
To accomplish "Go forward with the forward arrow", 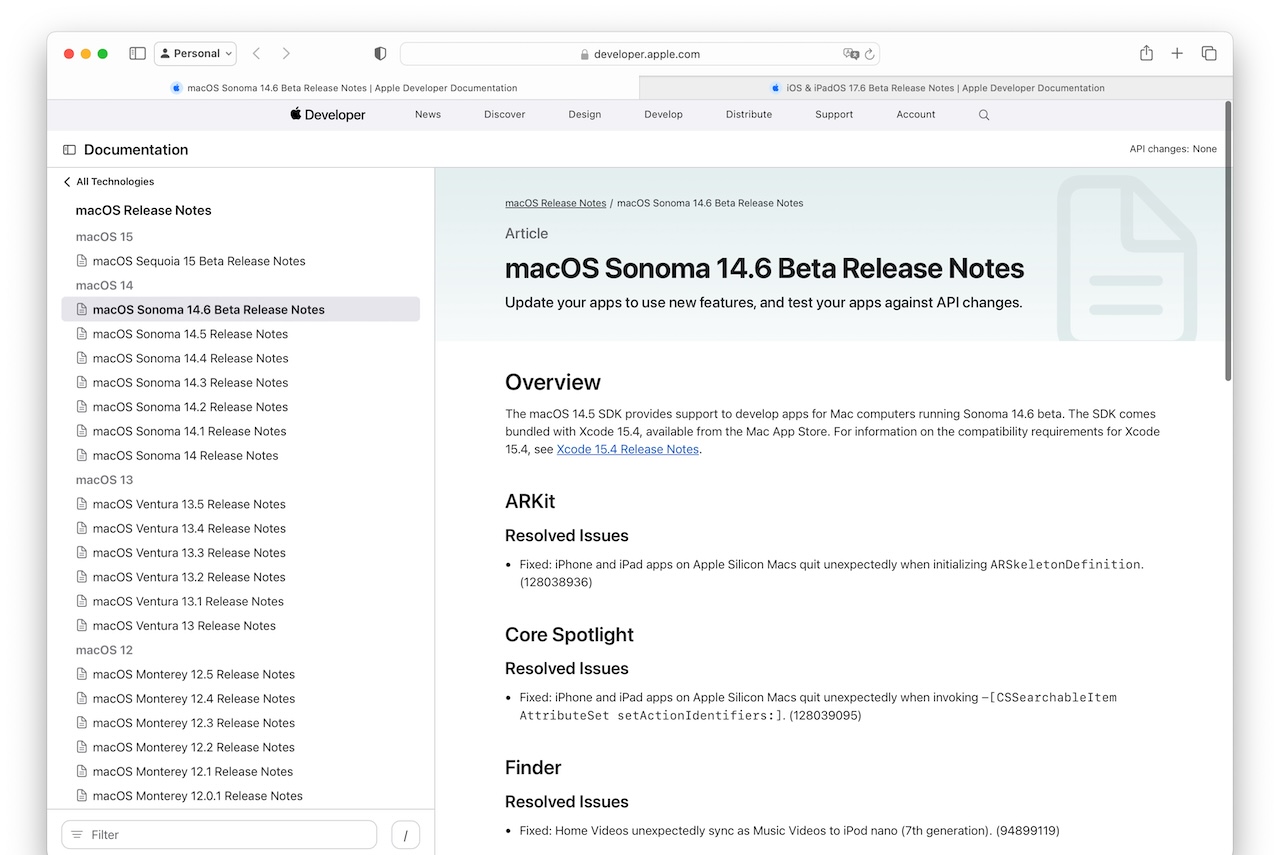I will 286,54.
